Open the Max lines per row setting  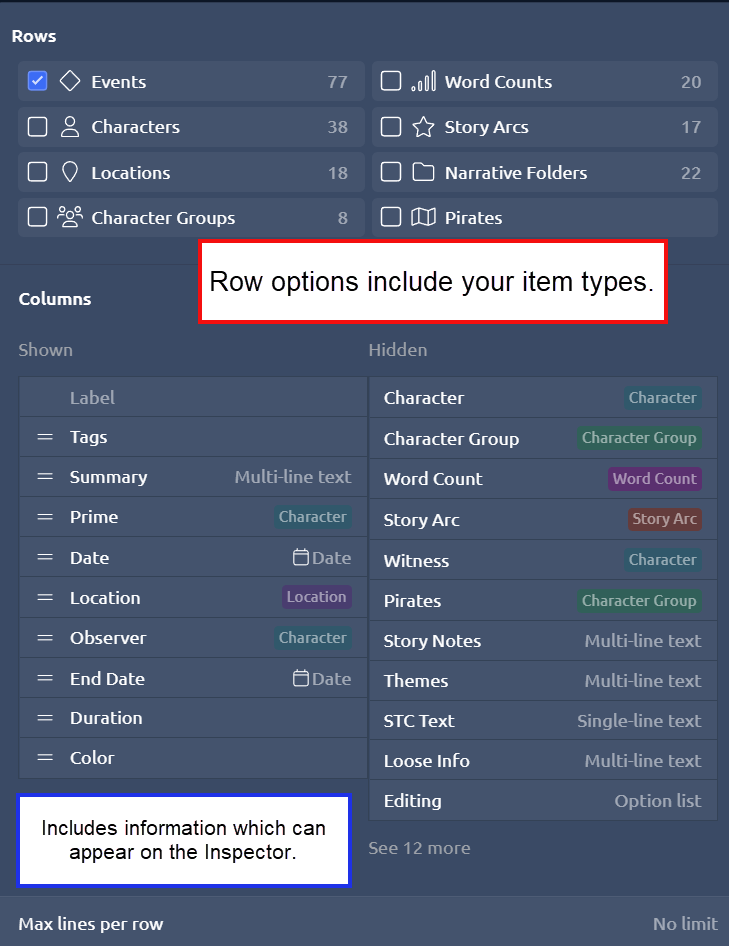tap(364, 923)
